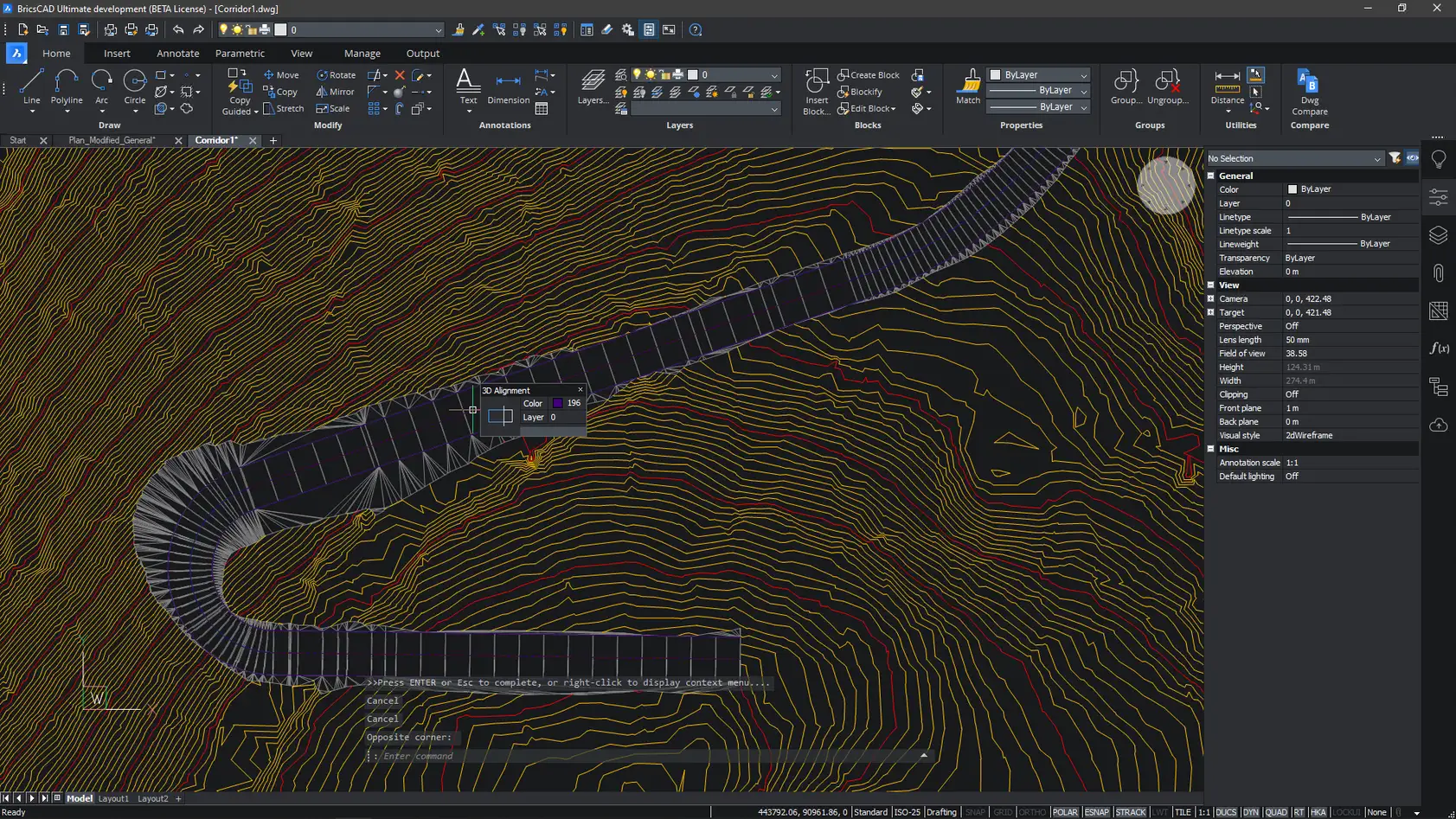Collapse the General properties section

pyautogui.click(x=1211, y=176)
